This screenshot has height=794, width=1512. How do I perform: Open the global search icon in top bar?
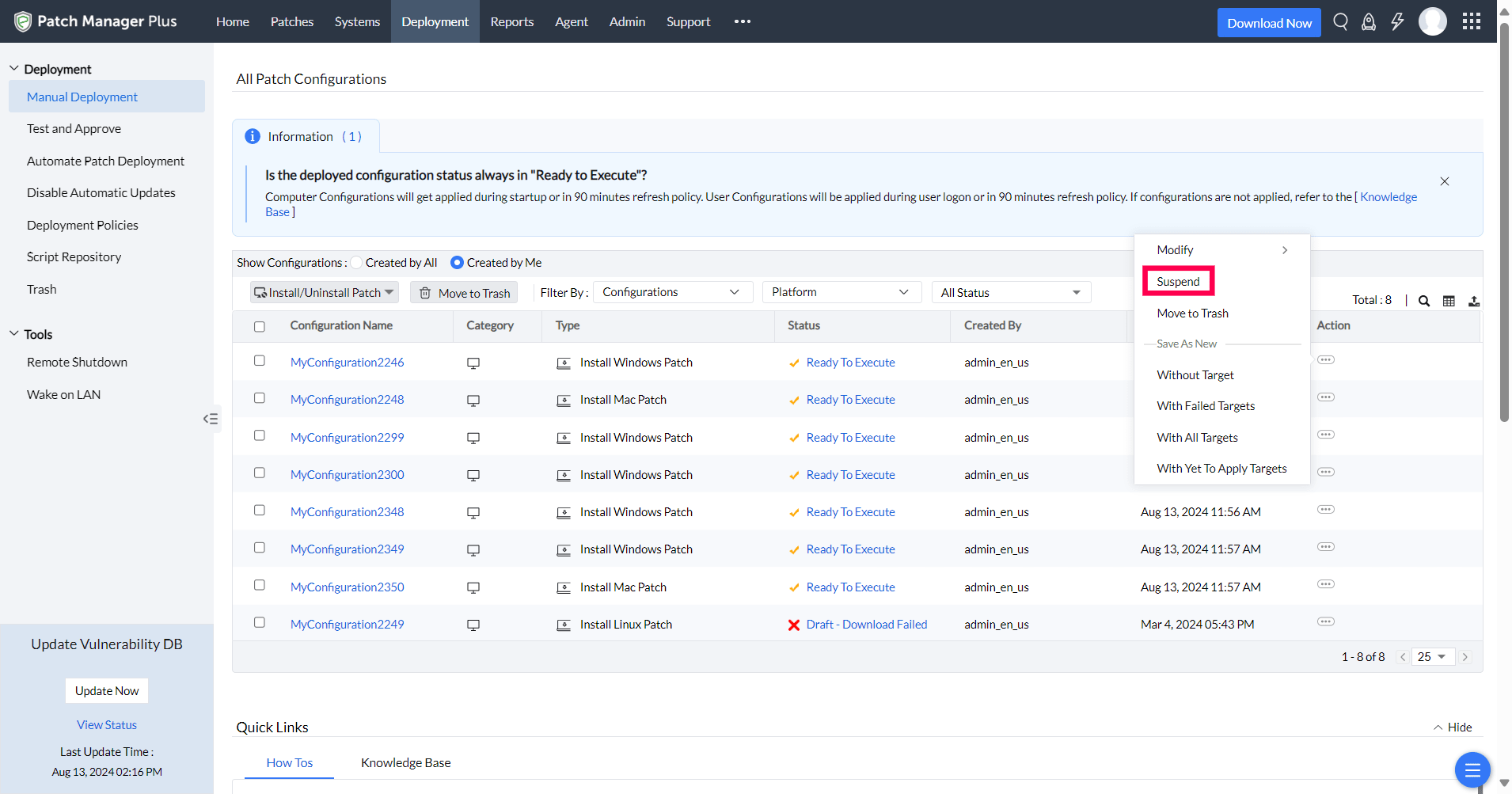click(1340, 21)
